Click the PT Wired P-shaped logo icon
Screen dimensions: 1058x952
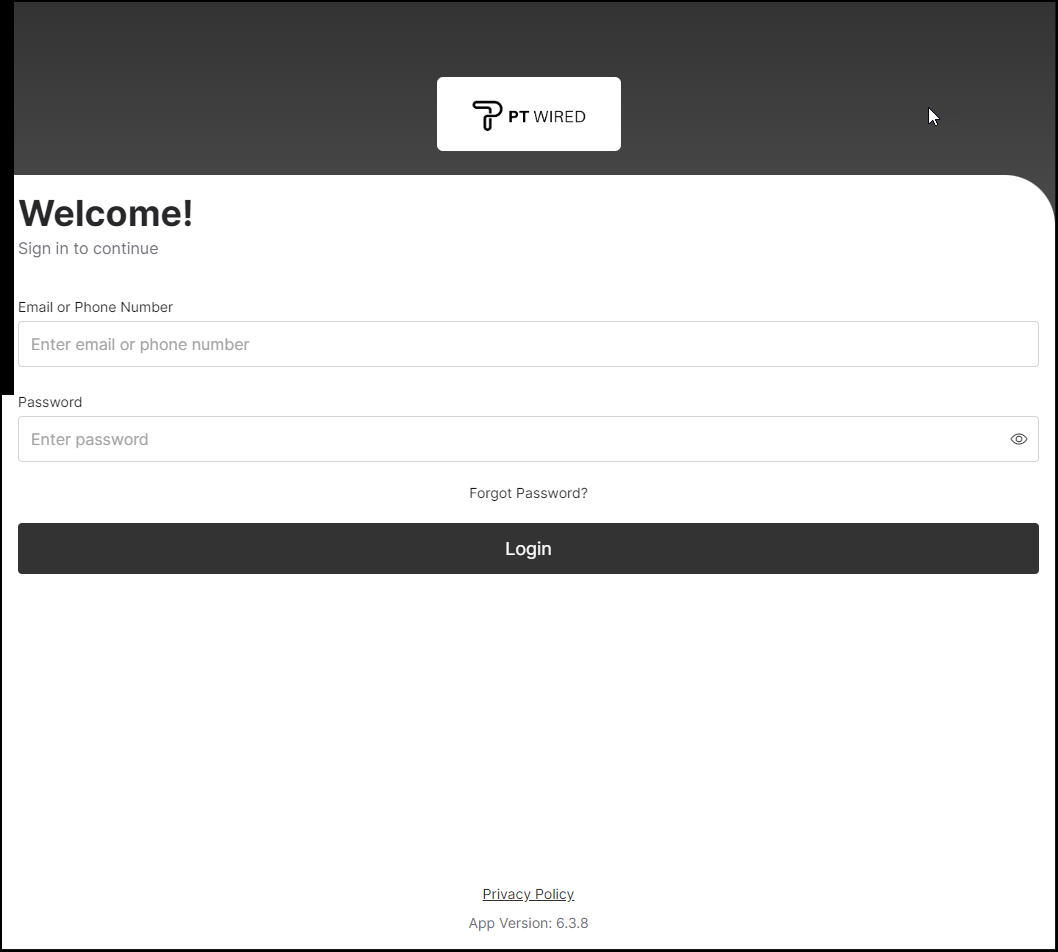pos(487,115)
